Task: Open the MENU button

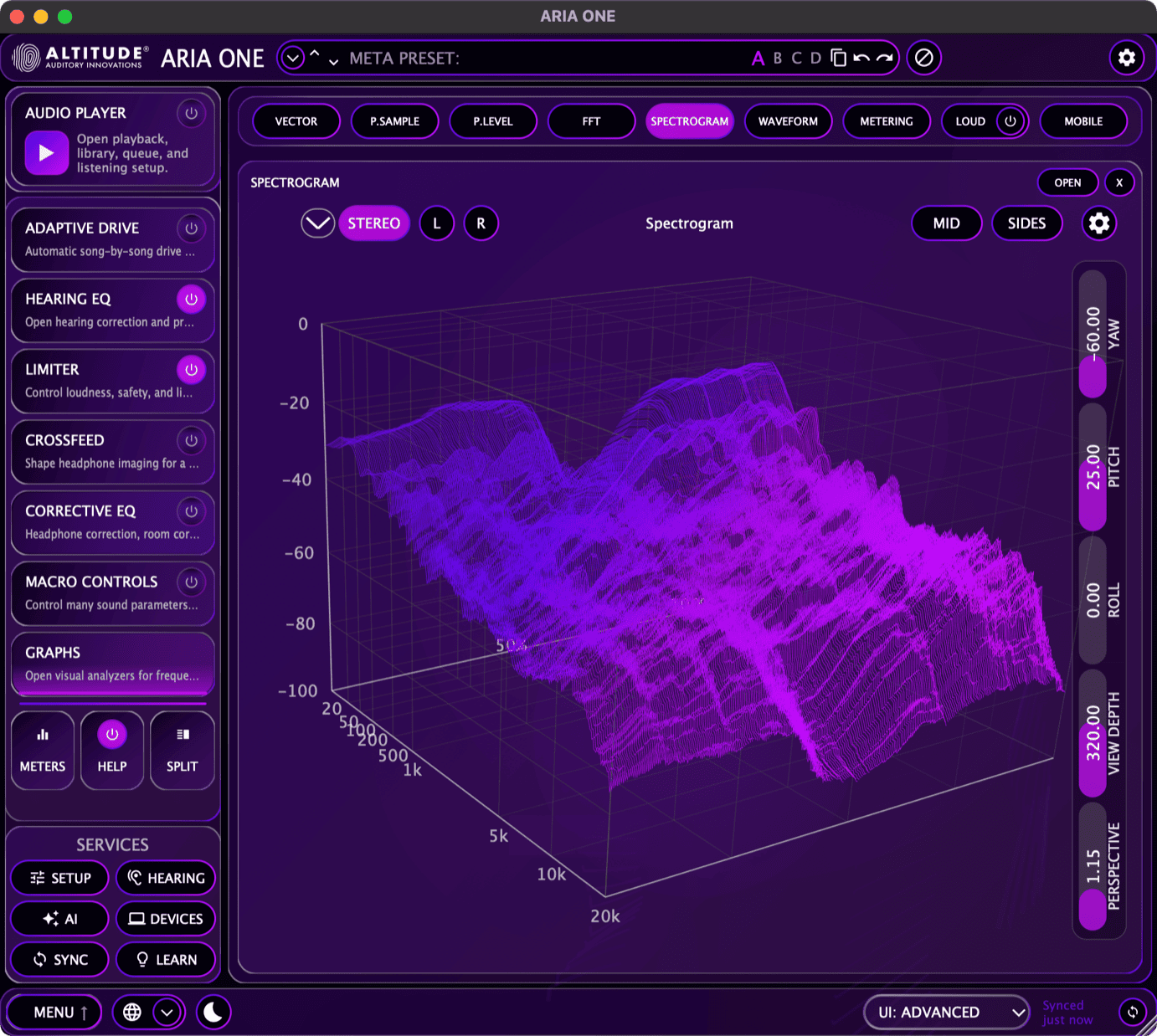Action: point(54,1013)
